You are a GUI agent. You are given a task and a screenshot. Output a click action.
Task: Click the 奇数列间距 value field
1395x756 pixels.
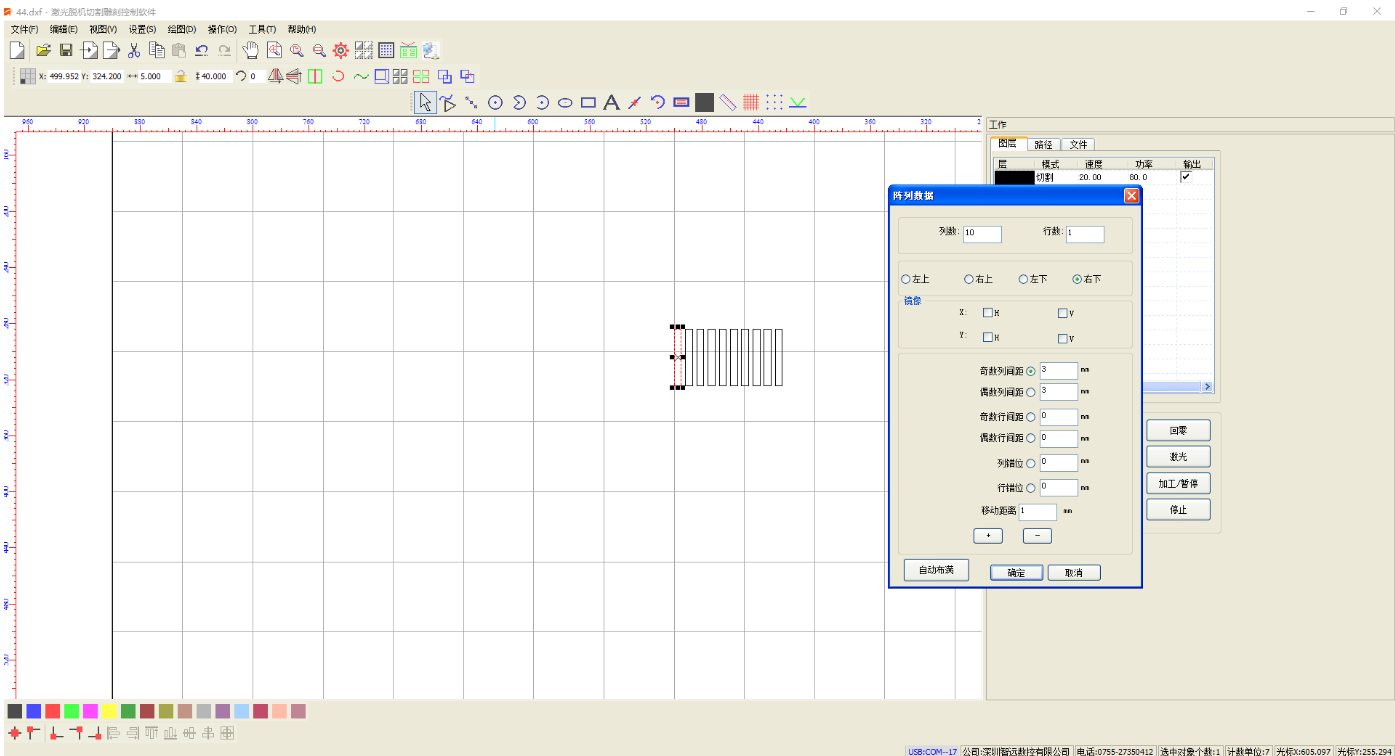(x=1059, y=371)
